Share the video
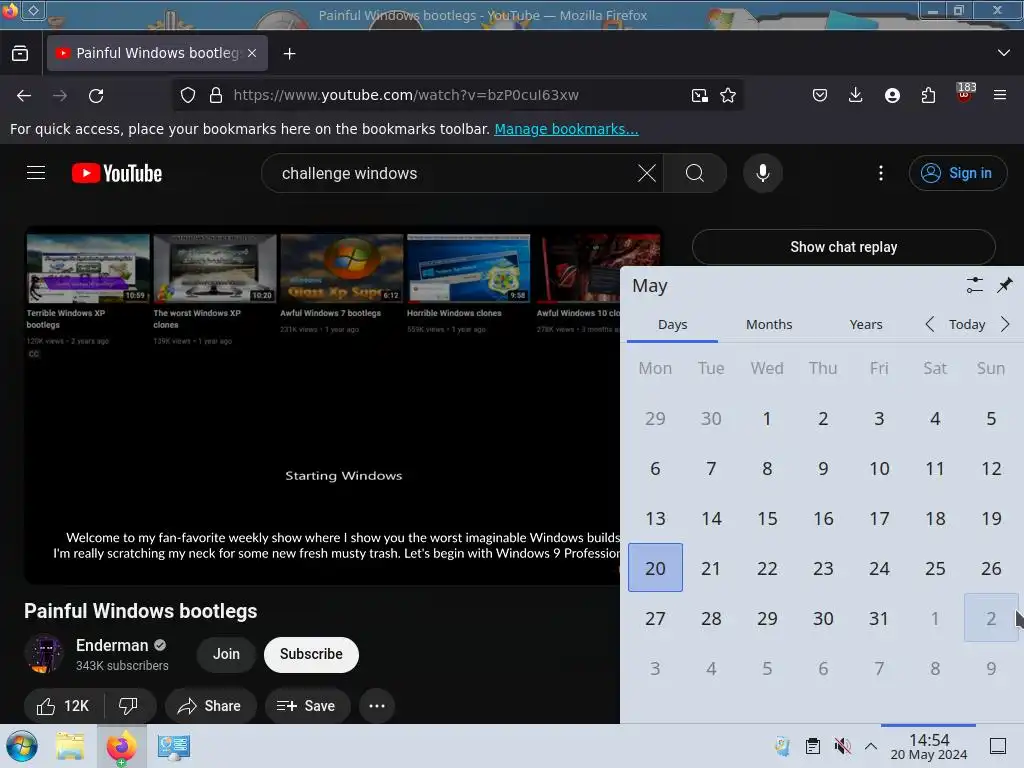 pyautogui.click(x=210, y=706)
